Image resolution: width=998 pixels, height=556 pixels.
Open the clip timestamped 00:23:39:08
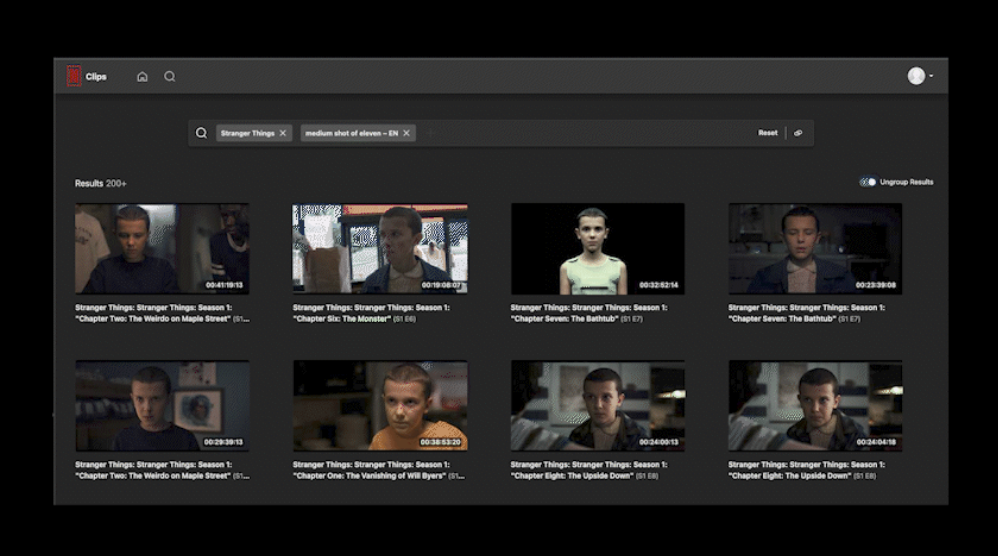coord(815,249)
